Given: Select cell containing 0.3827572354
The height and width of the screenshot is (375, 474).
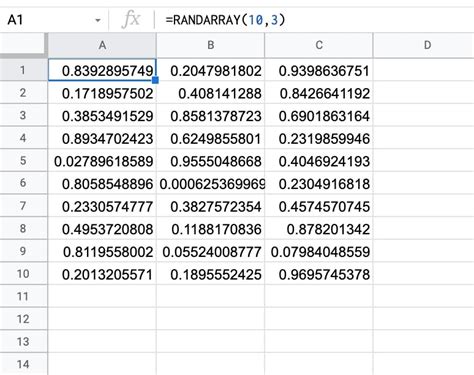Looking at the screenshot, I should [210, 206].
